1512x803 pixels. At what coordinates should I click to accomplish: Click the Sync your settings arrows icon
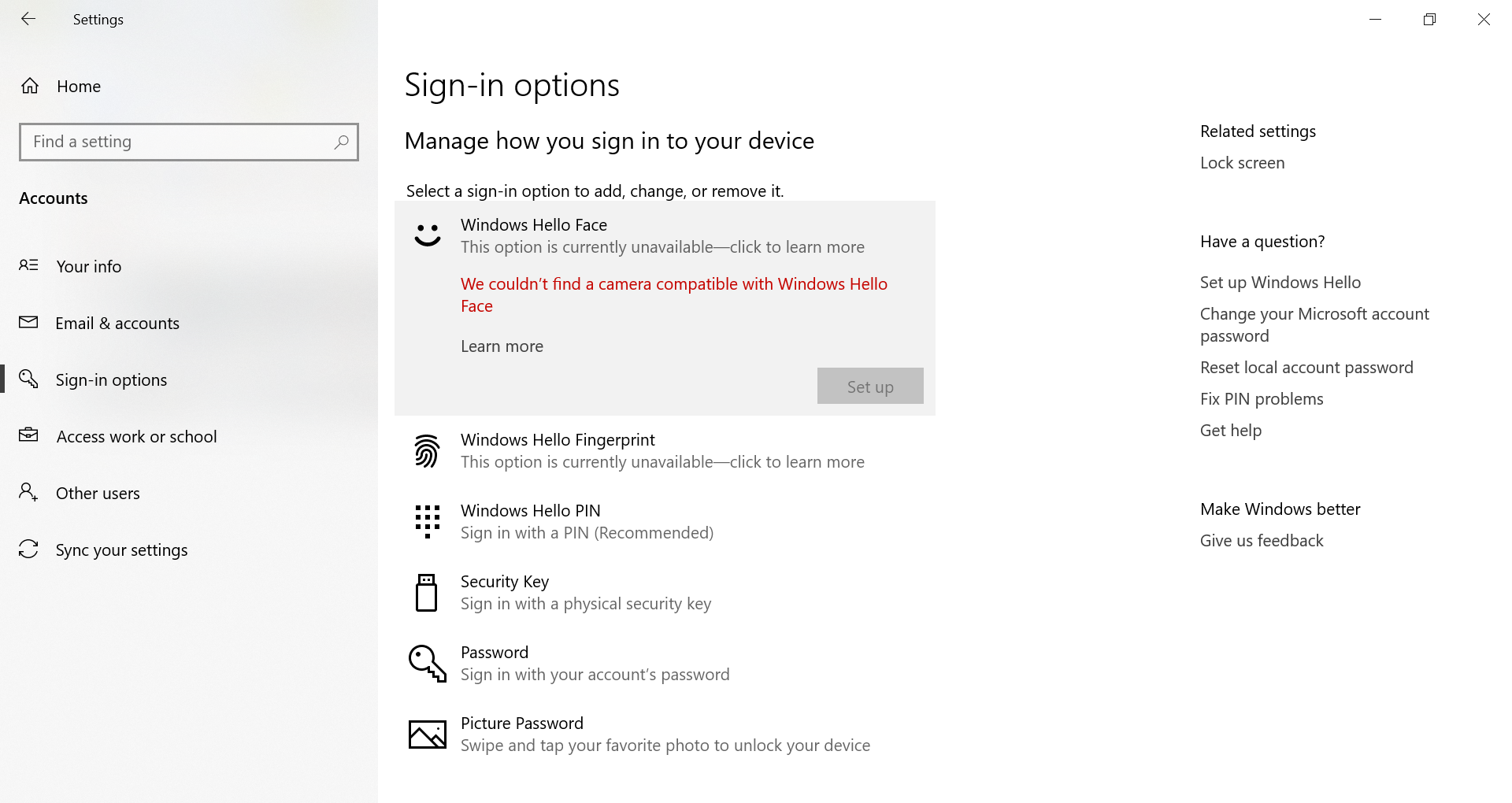28,549
